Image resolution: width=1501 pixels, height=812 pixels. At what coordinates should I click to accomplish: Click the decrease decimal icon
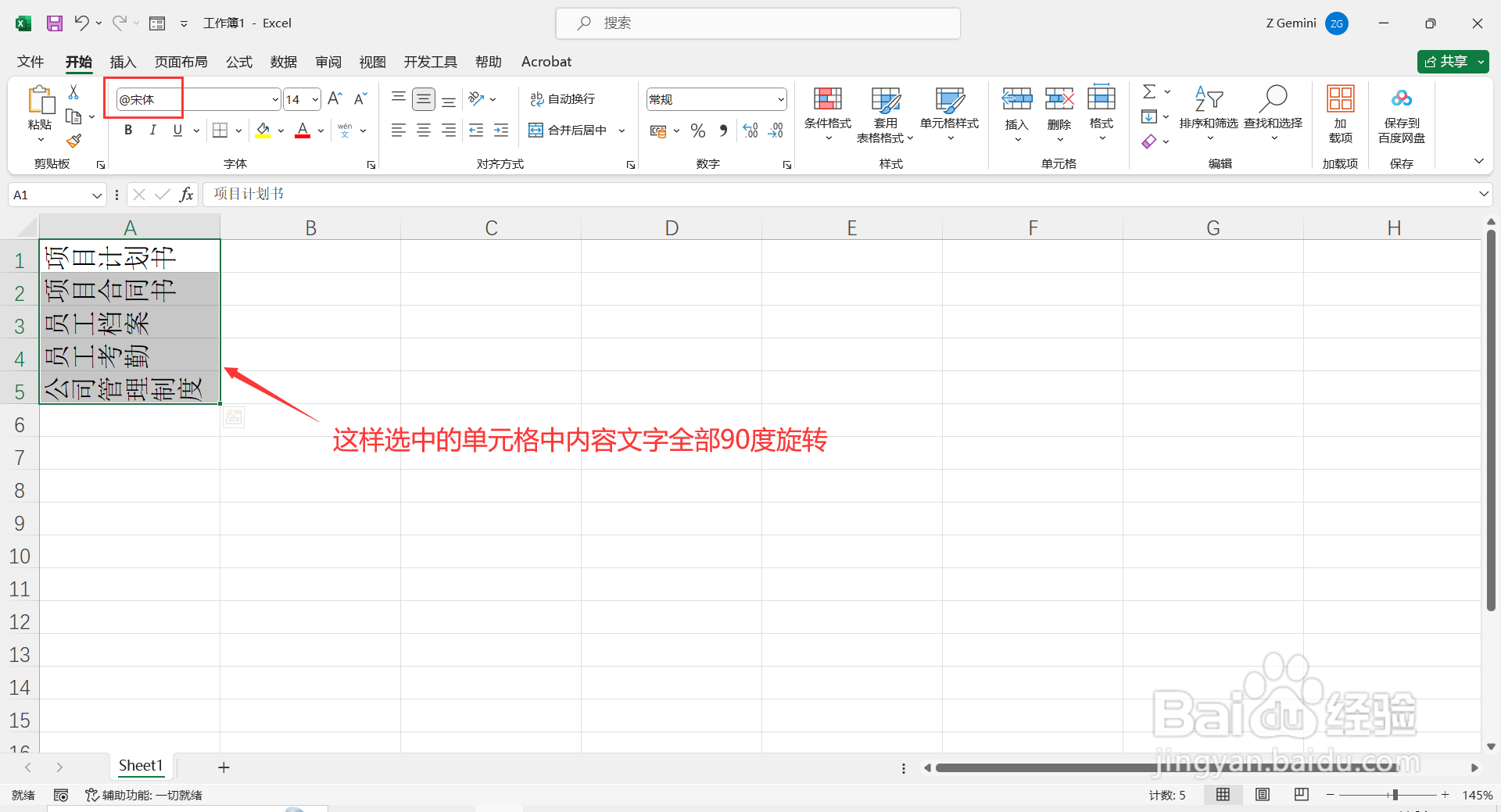coord(776,131)
